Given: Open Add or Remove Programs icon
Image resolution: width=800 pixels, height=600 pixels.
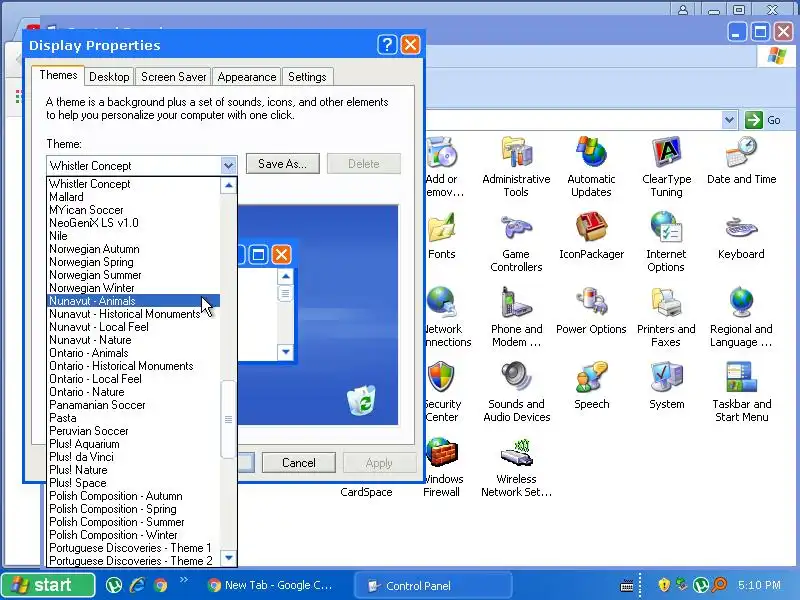Looking at the screenshot, I should pyautogui.click(x=443, y=167).
